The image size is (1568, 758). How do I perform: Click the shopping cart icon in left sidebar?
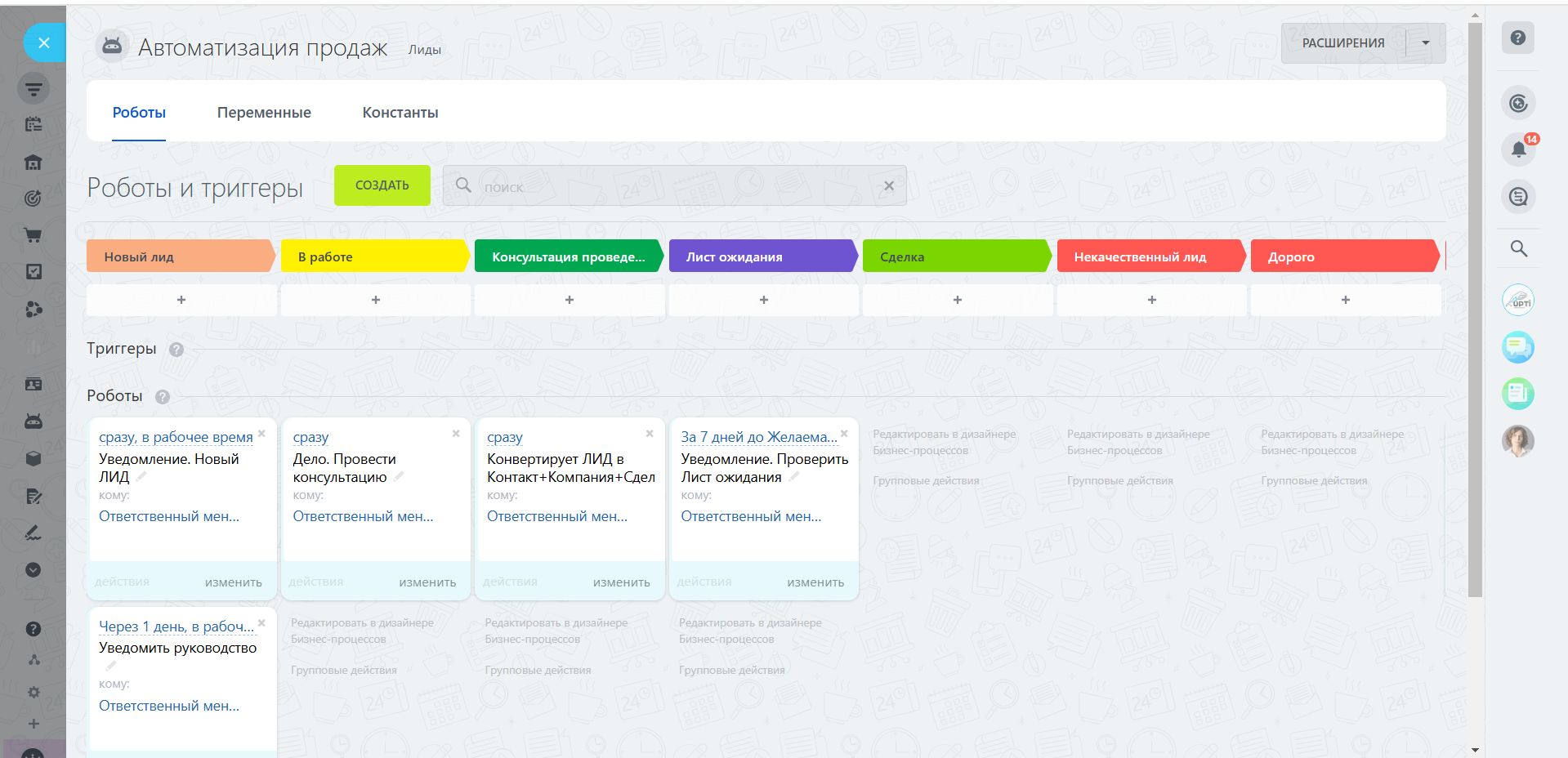pyautogui.click(x=34, y=236)
